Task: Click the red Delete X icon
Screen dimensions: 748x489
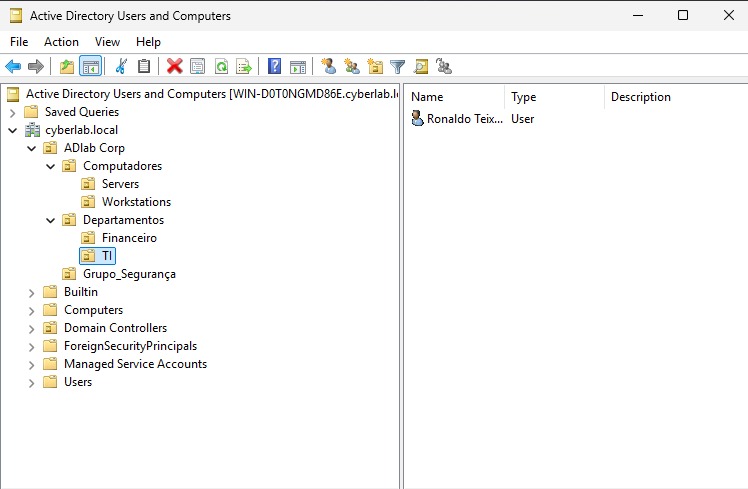Action: coord(175,66)
